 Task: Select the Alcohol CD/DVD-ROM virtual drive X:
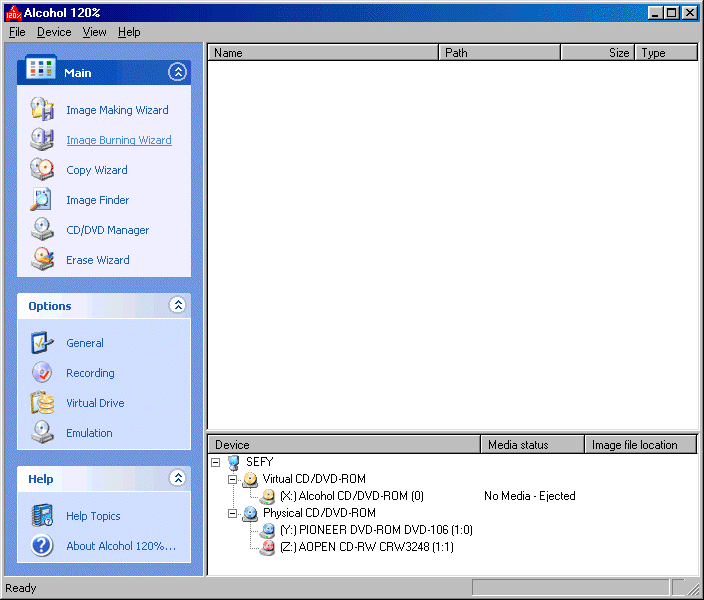point(351,496)
